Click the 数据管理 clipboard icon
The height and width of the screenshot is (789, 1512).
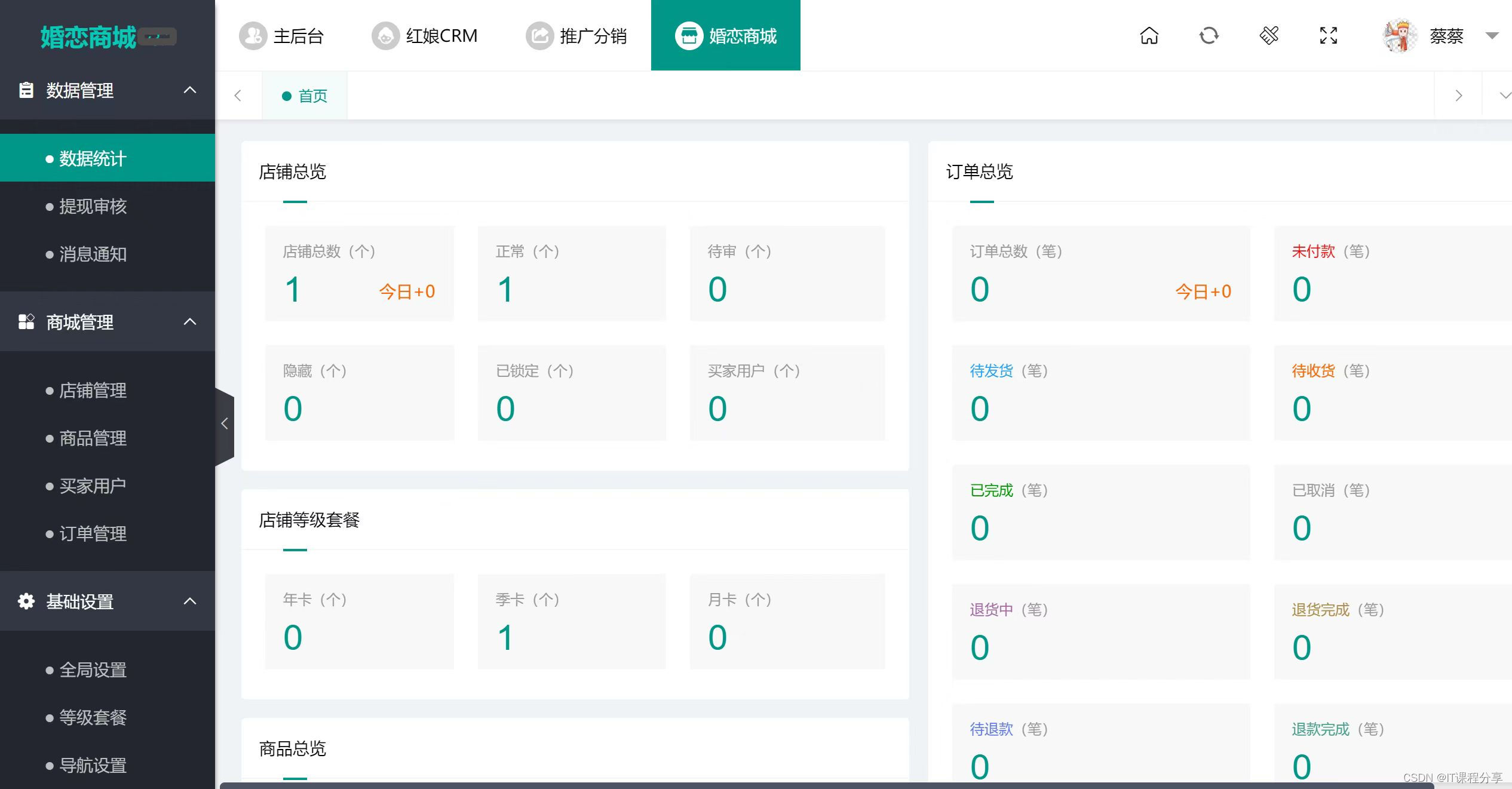(x=26, y=90)
